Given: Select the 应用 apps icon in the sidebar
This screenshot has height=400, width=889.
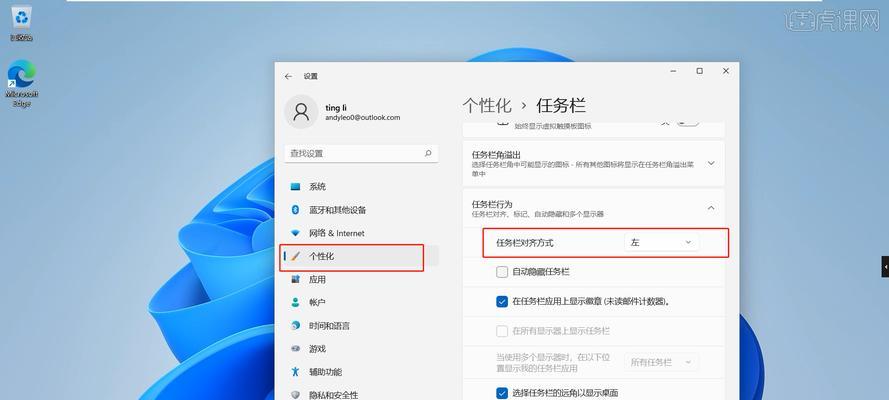Looking at the screenshot, I should click(295, 279).
